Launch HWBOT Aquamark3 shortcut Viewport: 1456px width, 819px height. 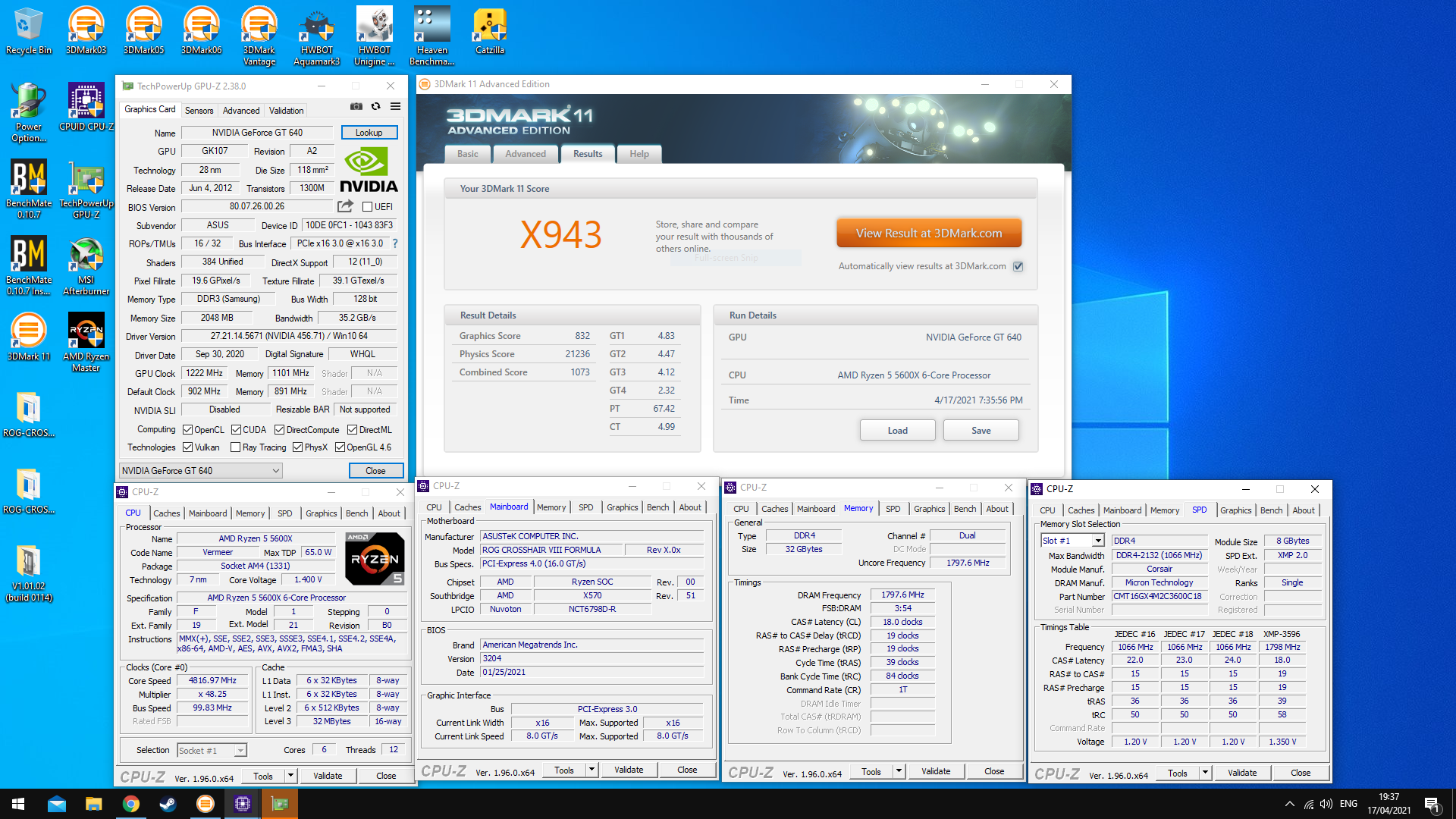[x=317, y=36]
